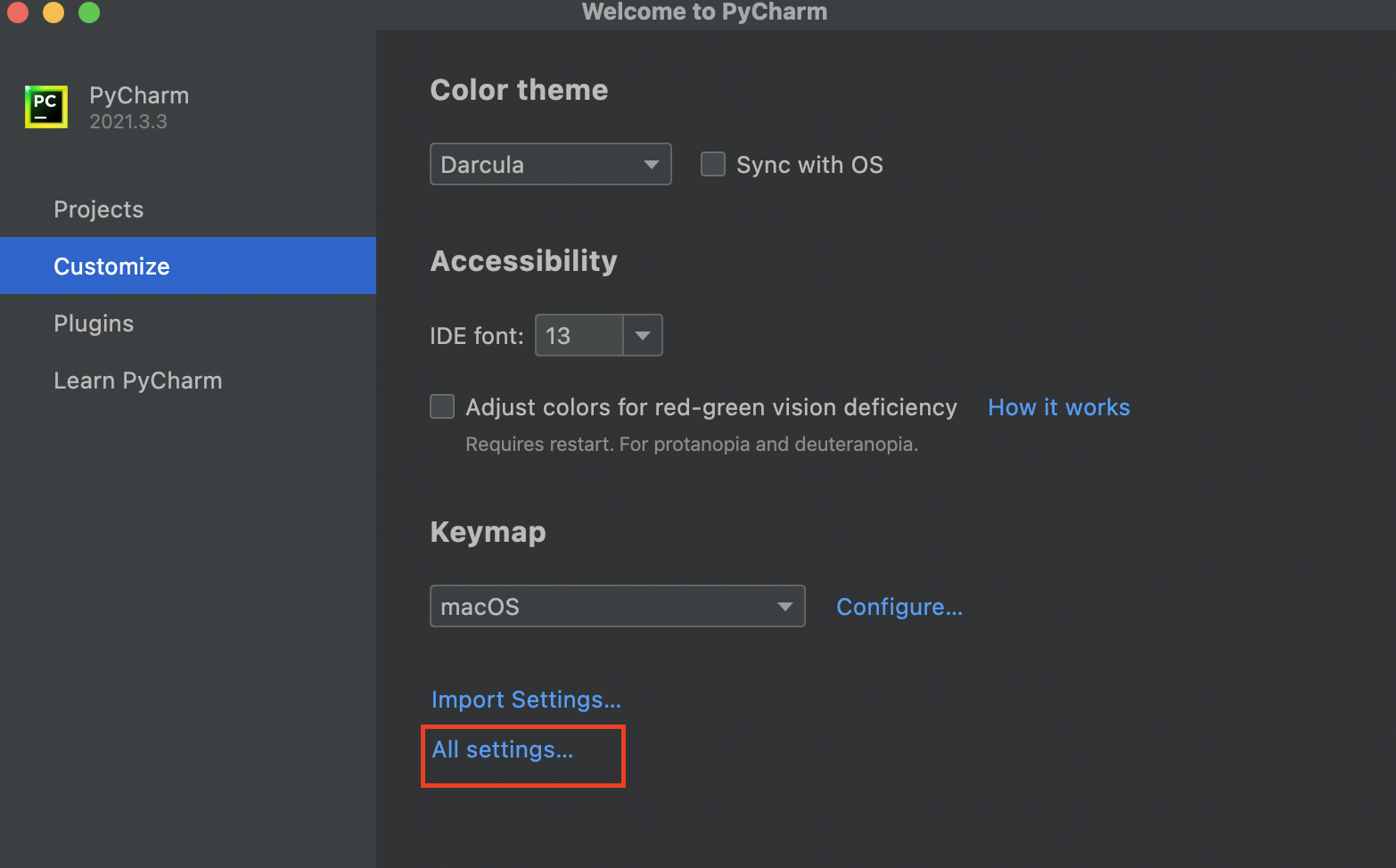Toggle red-green vision deficiency checkbox
This screenshot has width=1396, height=868.
click(x=442, y=406)
